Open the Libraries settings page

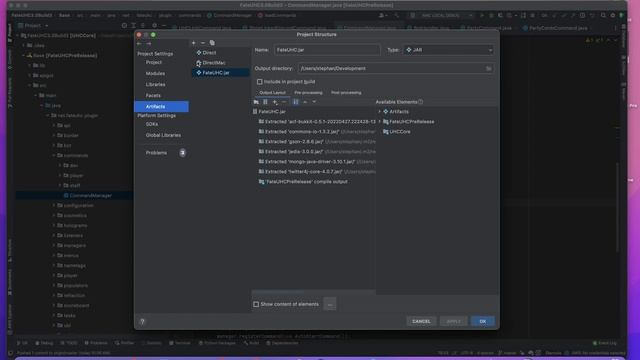tap(155, 84)
